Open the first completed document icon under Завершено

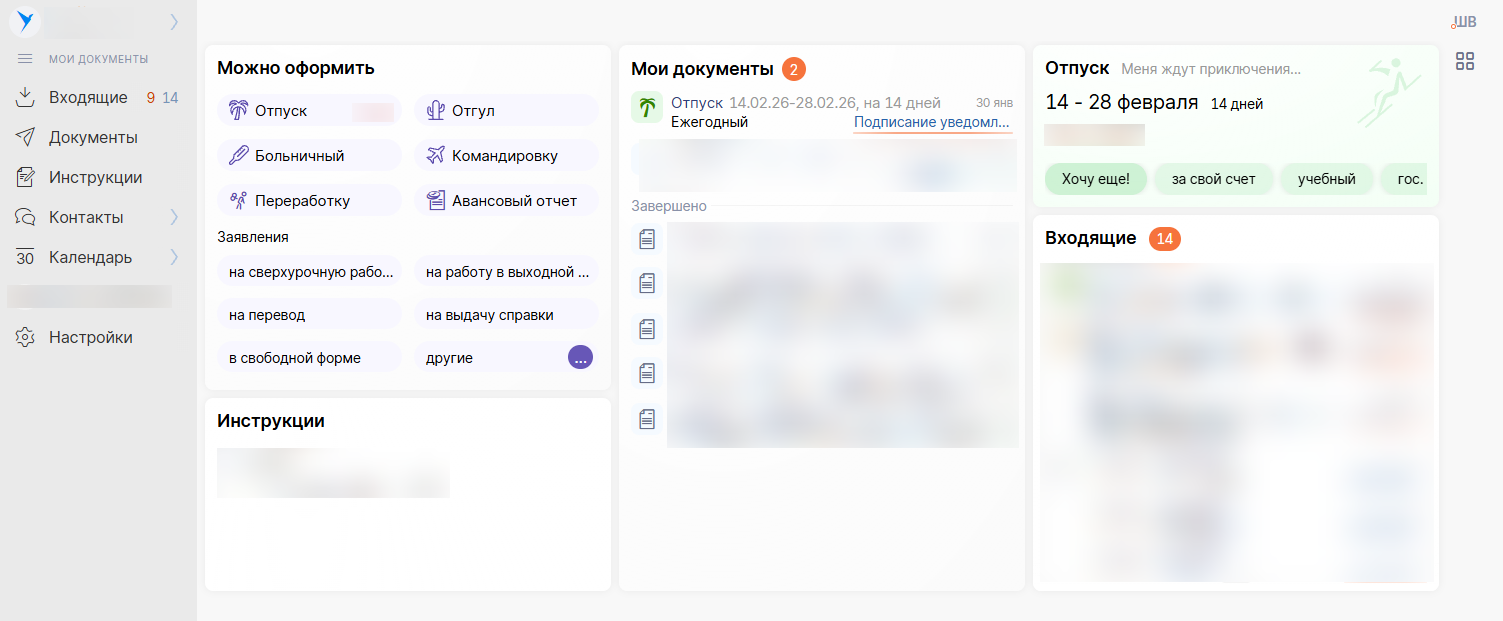(x=647, y=240)
